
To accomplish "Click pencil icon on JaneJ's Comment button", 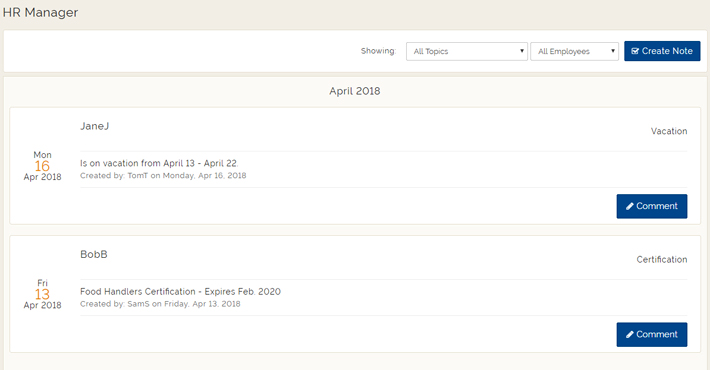I will (x=629, y=207).
